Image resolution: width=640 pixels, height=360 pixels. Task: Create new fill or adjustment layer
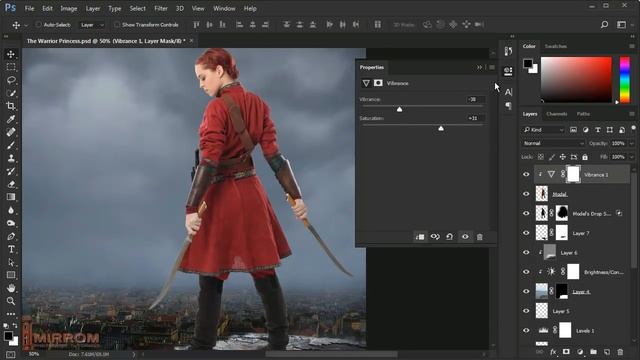(580, 352)
